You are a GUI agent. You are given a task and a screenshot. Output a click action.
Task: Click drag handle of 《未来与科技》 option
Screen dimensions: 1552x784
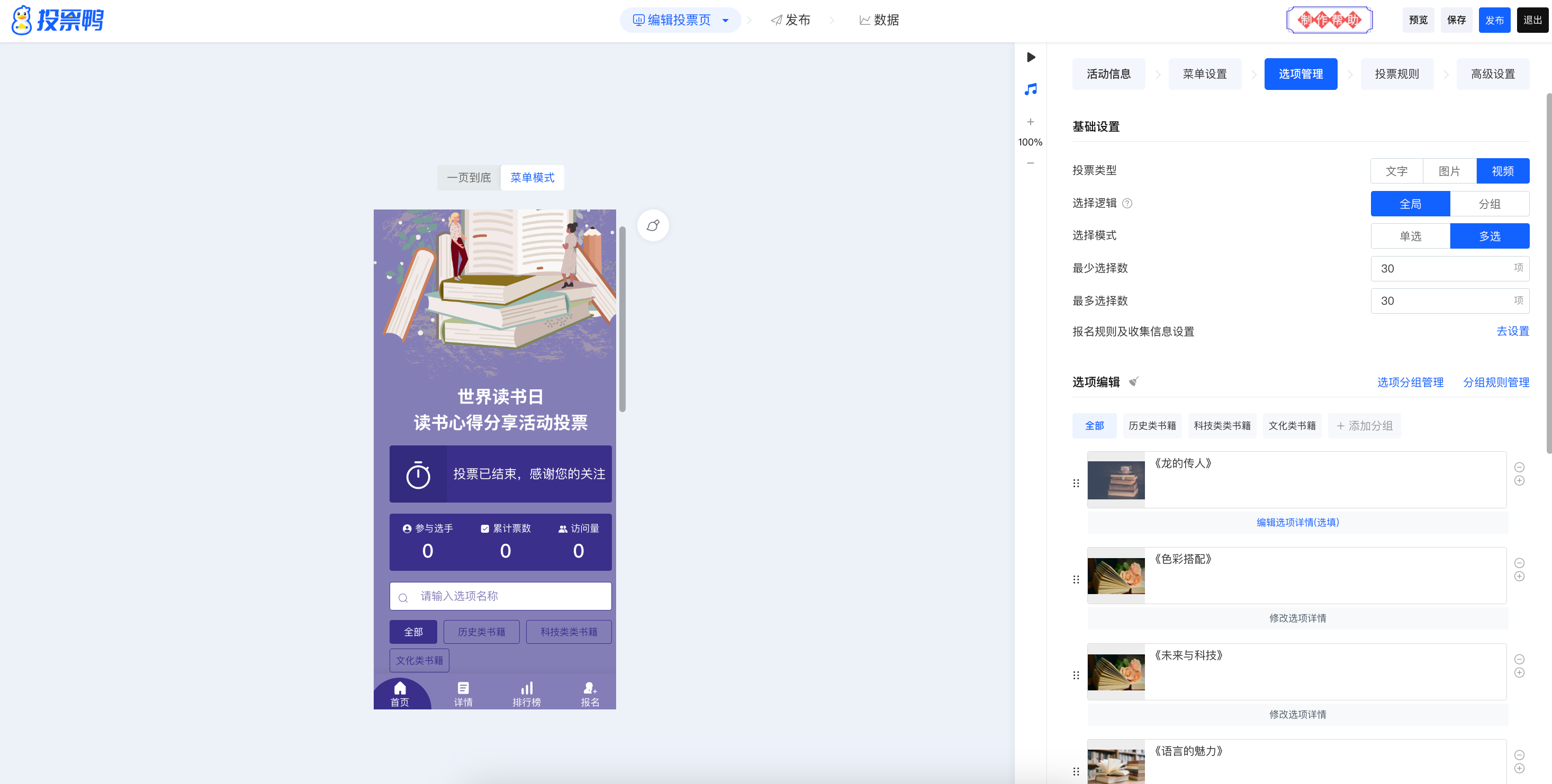point(1076,675)
